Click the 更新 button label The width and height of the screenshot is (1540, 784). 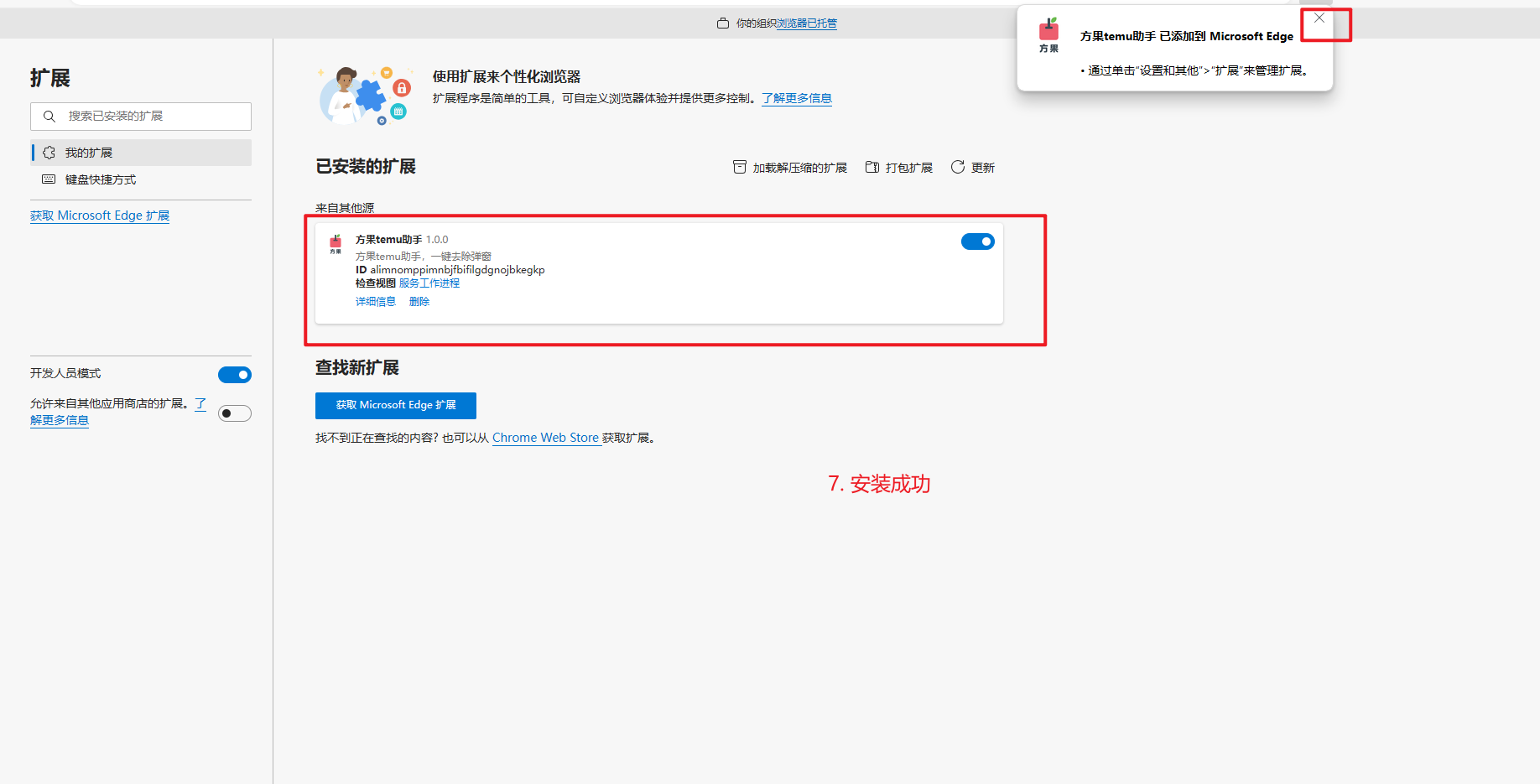(983, 168)
